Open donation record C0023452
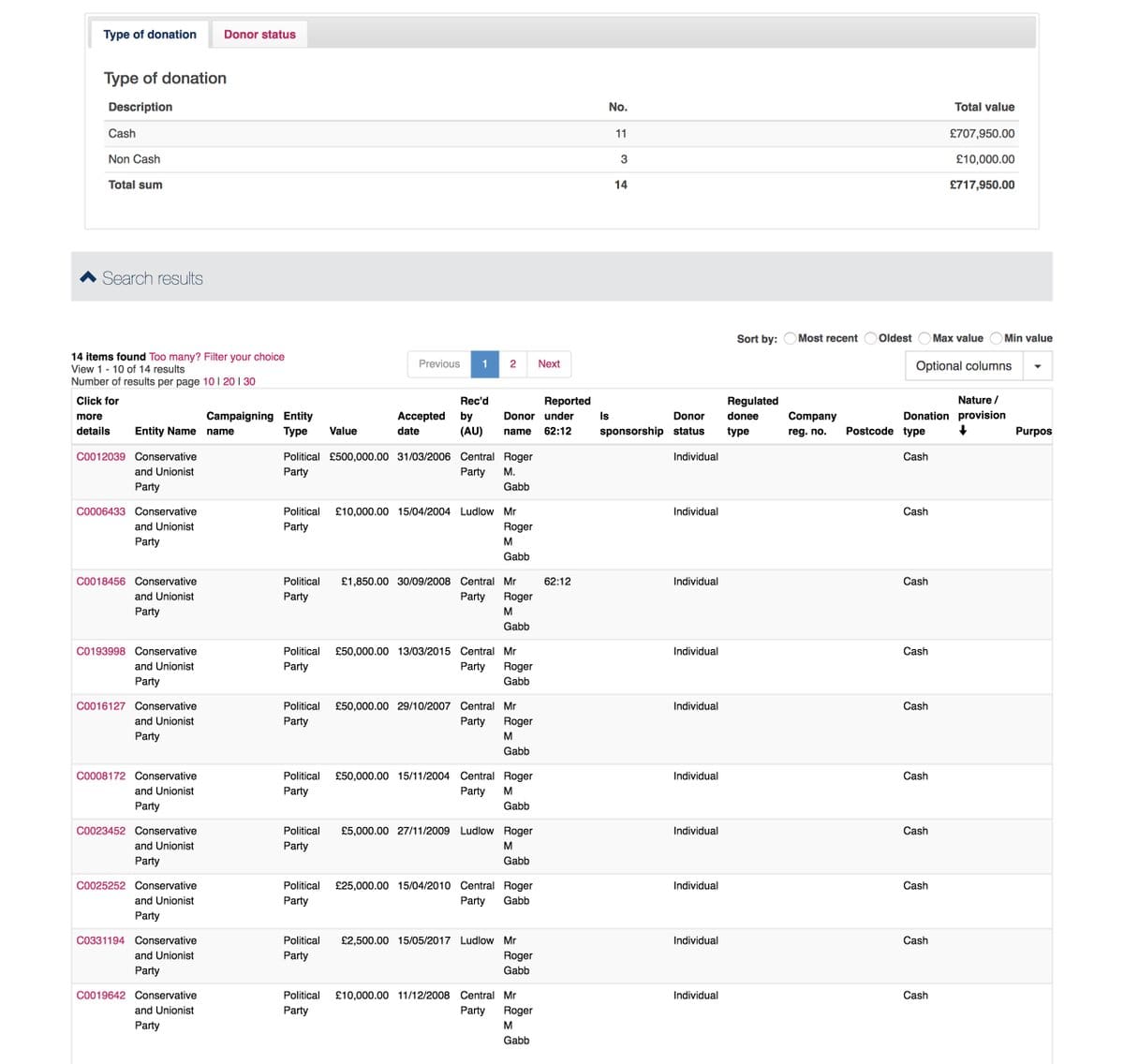Viewport: 1124px width, 1064px height. (x=100, y=831)
